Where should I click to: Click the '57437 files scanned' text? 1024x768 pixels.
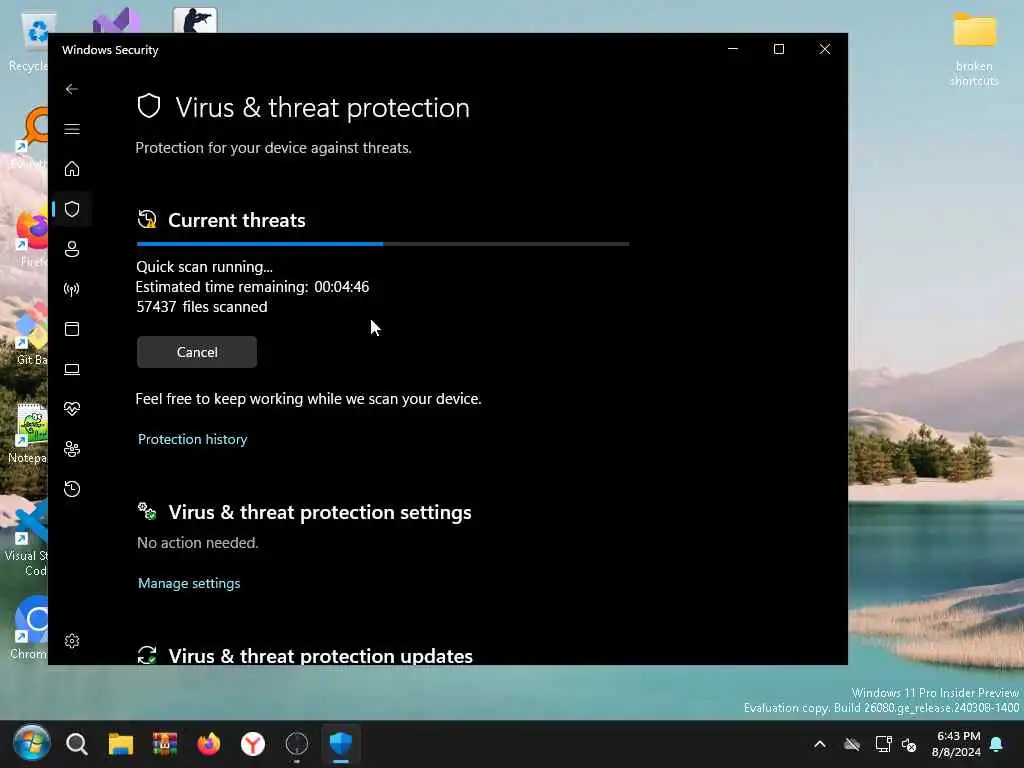[x=201, y=307]
